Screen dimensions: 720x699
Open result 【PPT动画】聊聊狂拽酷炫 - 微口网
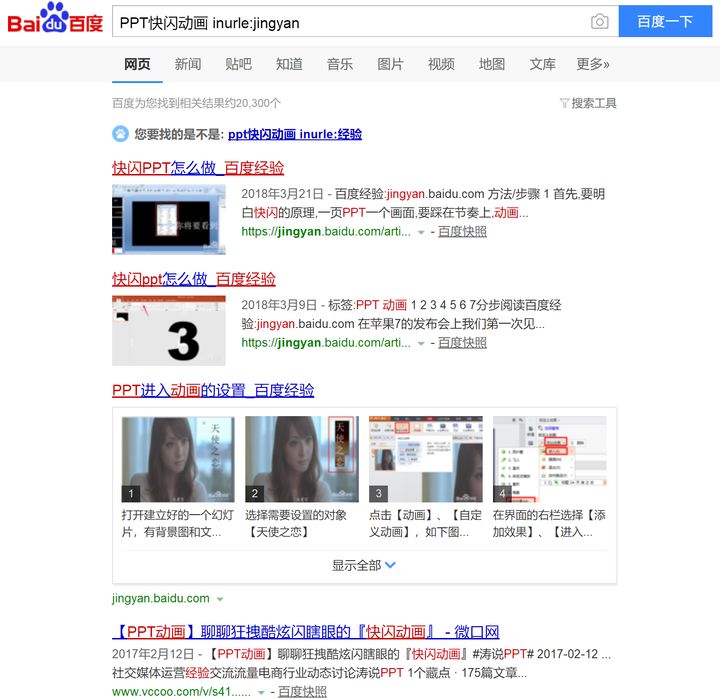tap(305, 631)
